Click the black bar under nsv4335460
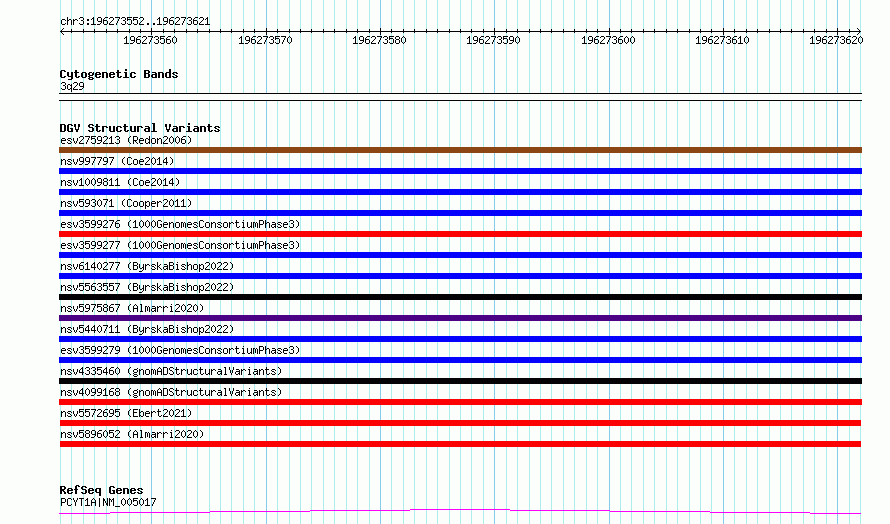This screenshot has width=890, height=524. coord(460,381)
